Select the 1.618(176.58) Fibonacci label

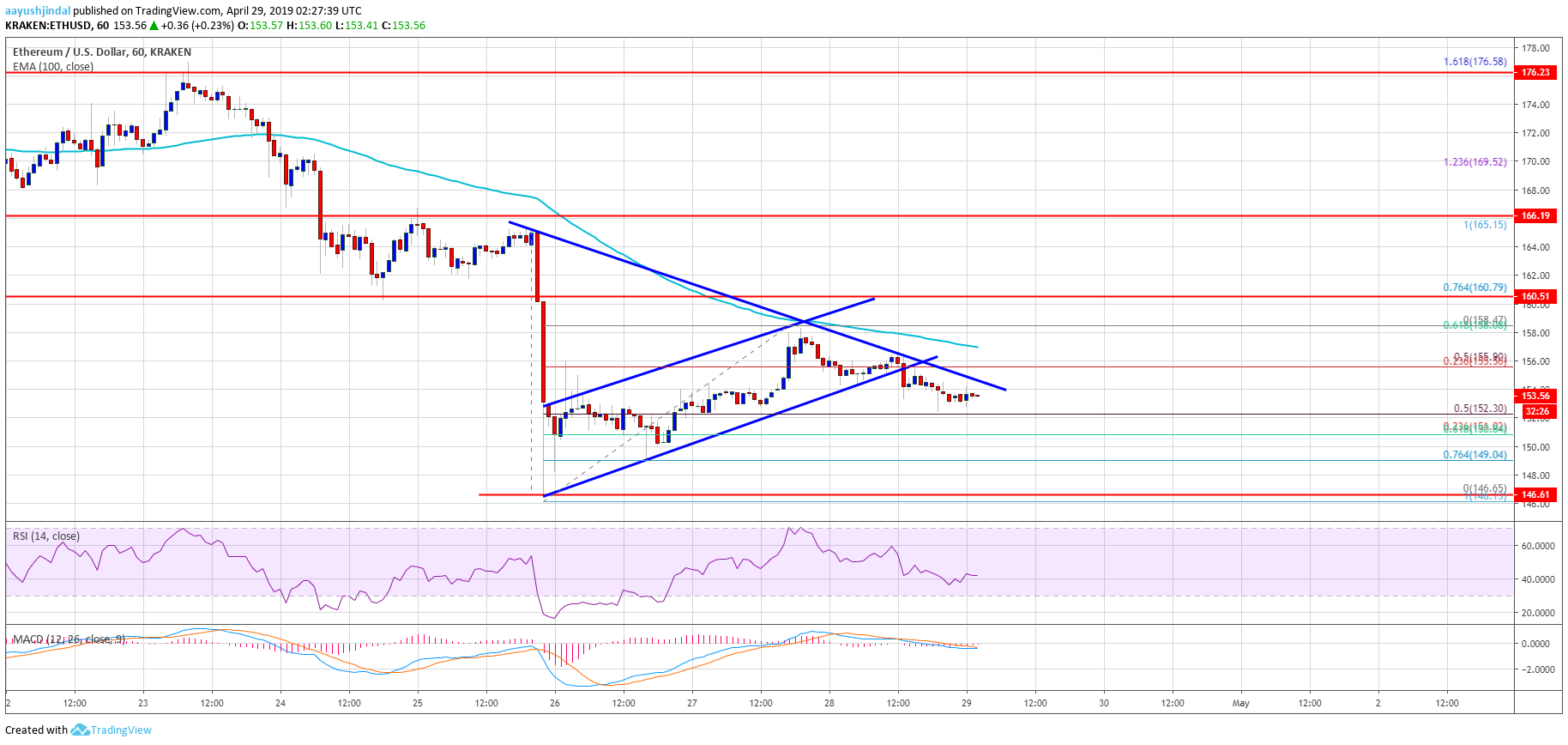pyautogui.click(x=1475, y=62)
